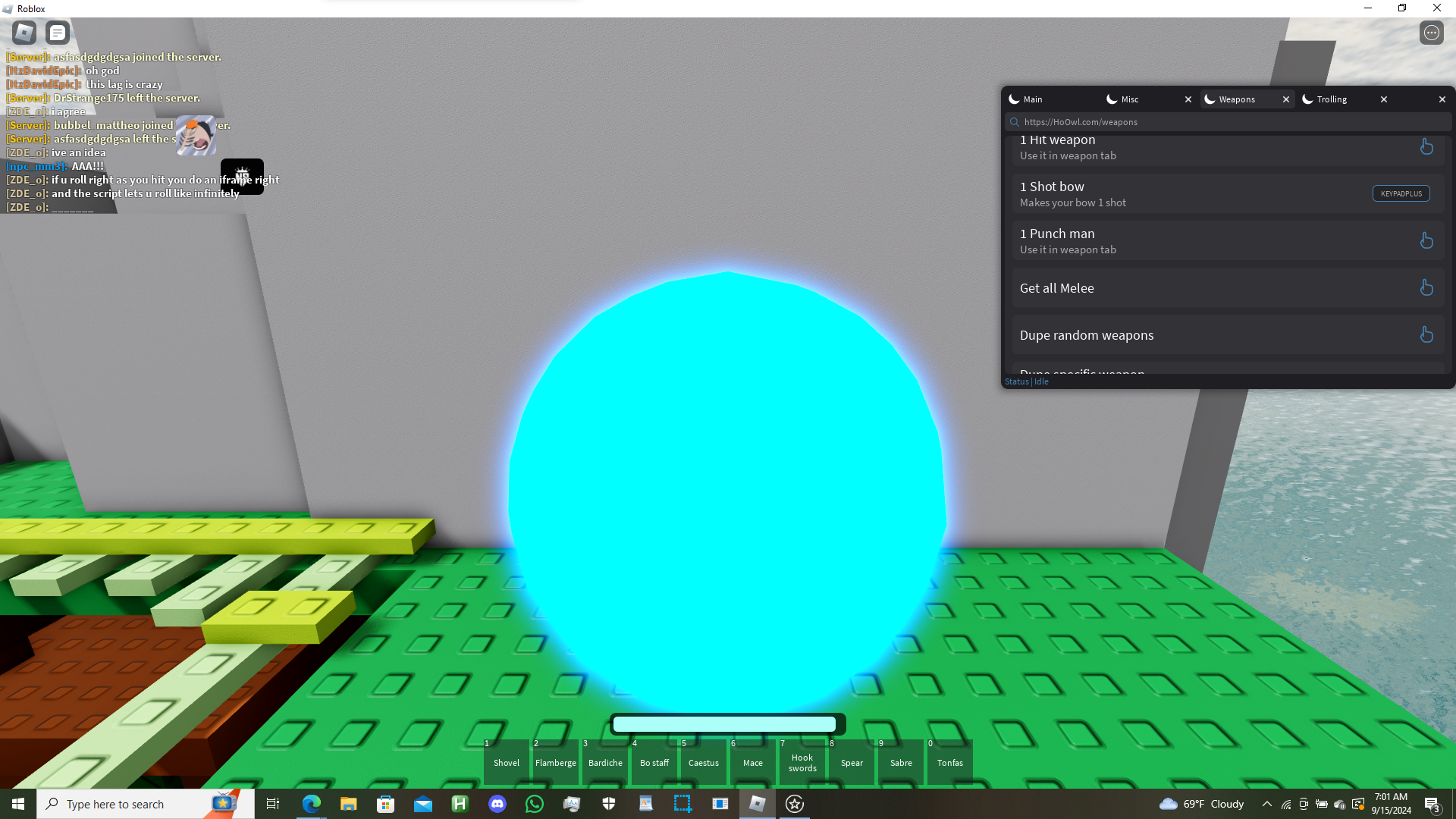Click the '1 Punch man' label
Screen dimensions: 1456x819
click(x=1057, y=234)
